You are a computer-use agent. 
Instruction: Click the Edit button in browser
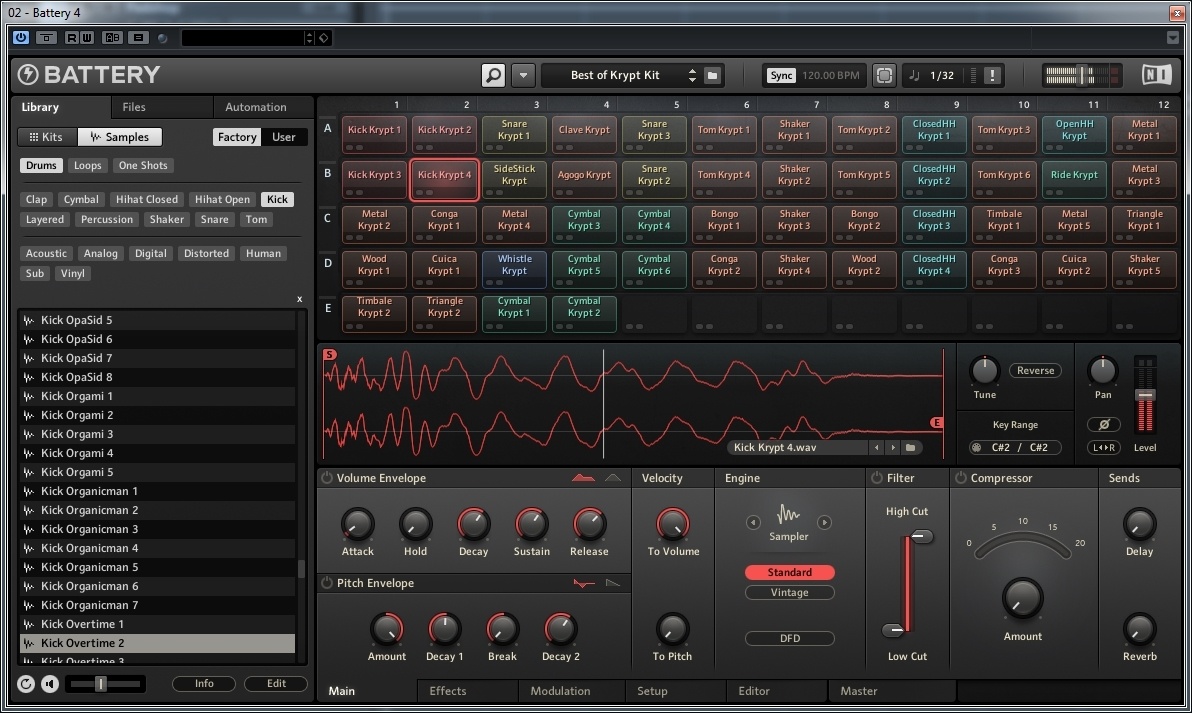point(276,683)
